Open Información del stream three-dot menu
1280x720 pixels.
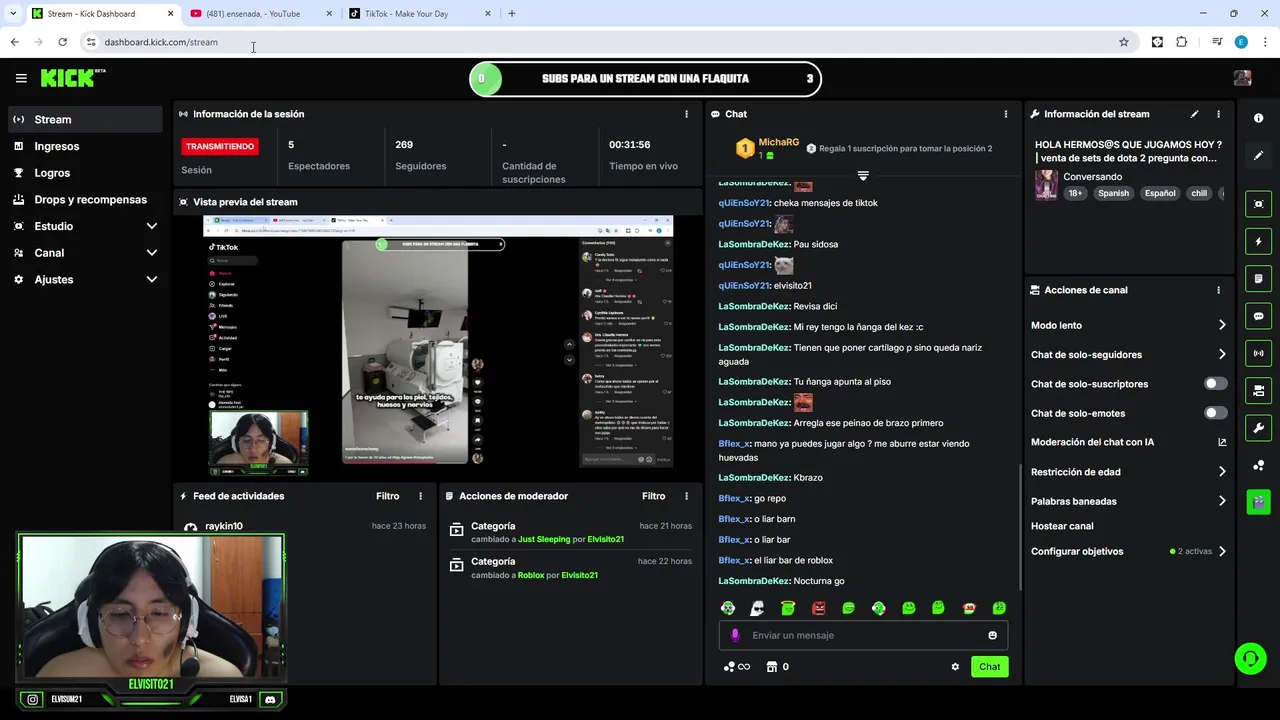click(1218, 114)
